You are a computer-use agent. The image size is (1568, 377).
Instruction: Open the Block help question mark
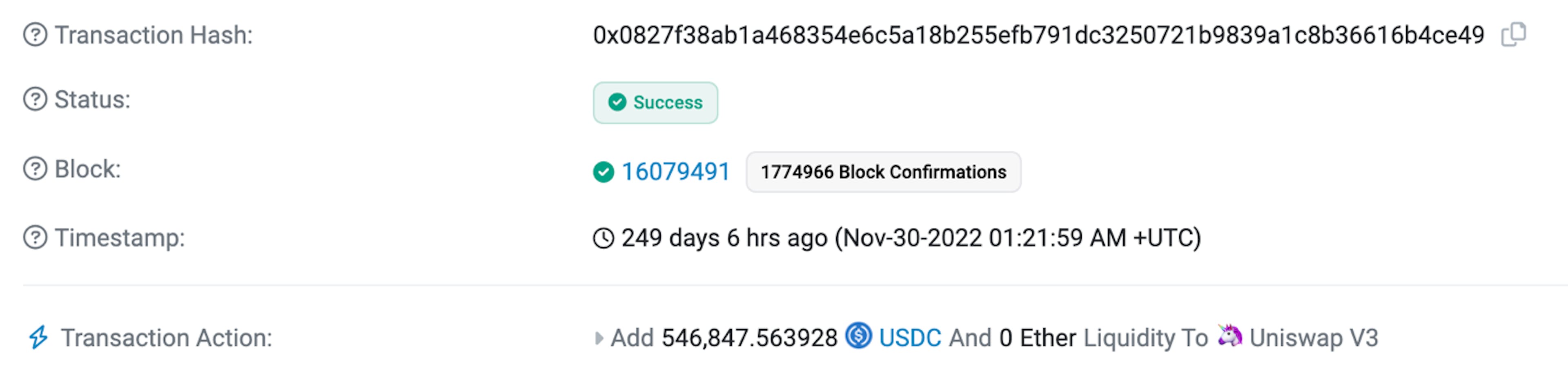click(35, 169)
